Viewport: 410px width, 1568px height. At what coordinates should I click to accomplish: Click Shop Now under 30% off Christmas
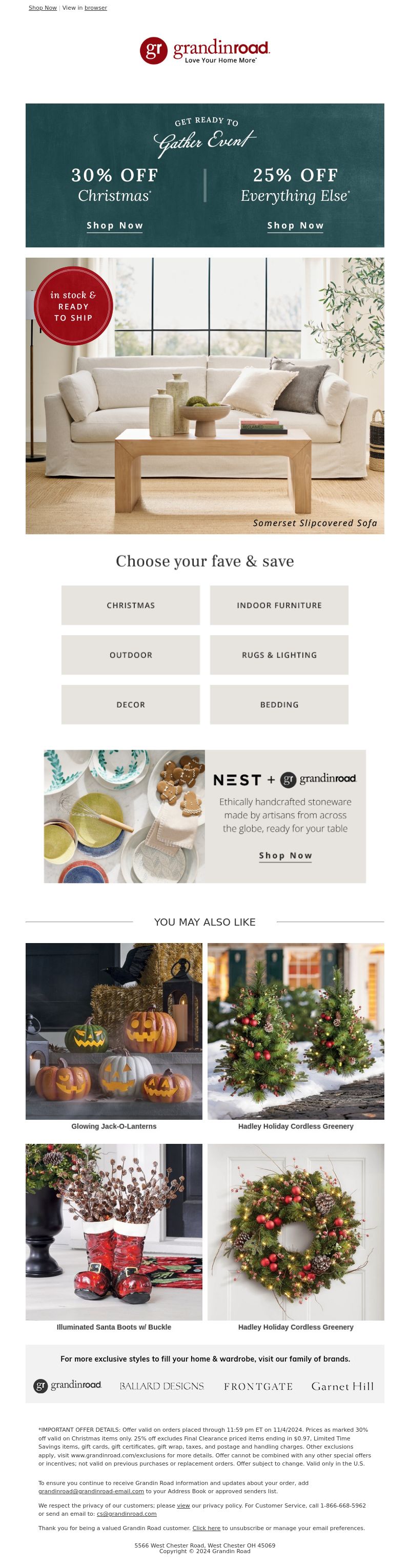pyautogui.click(x=114, y=225)
